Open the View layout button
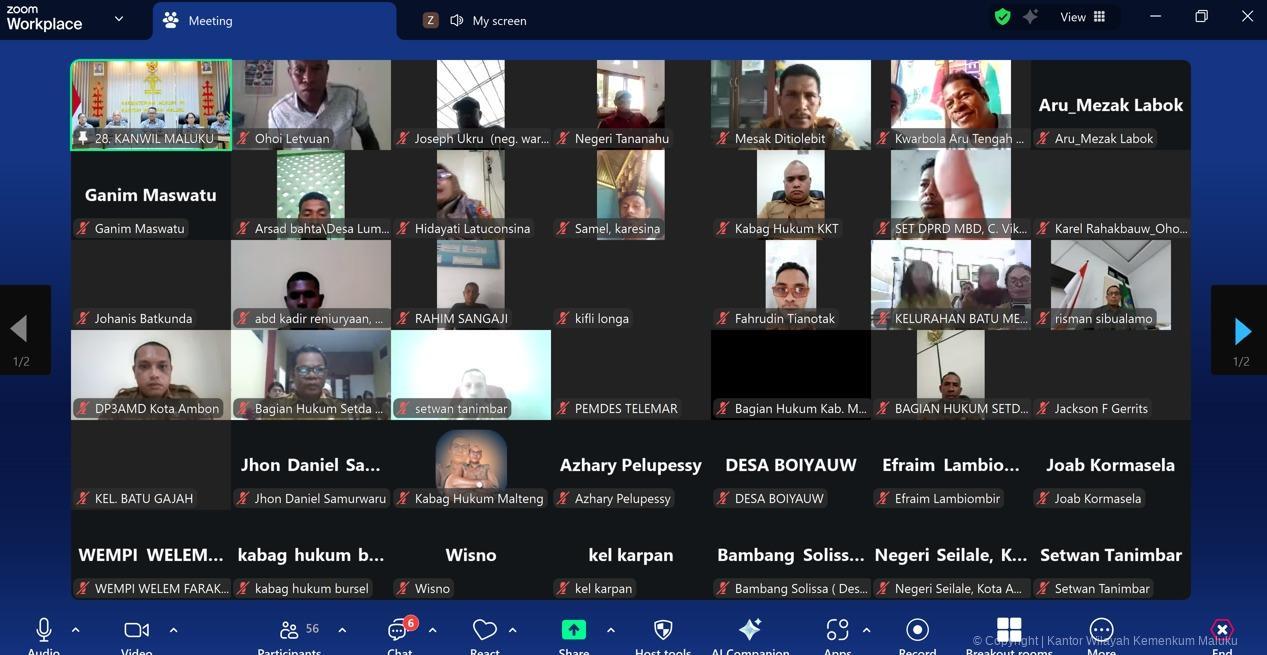This screenshot has width=1267, height=655. click(1083, 17)
